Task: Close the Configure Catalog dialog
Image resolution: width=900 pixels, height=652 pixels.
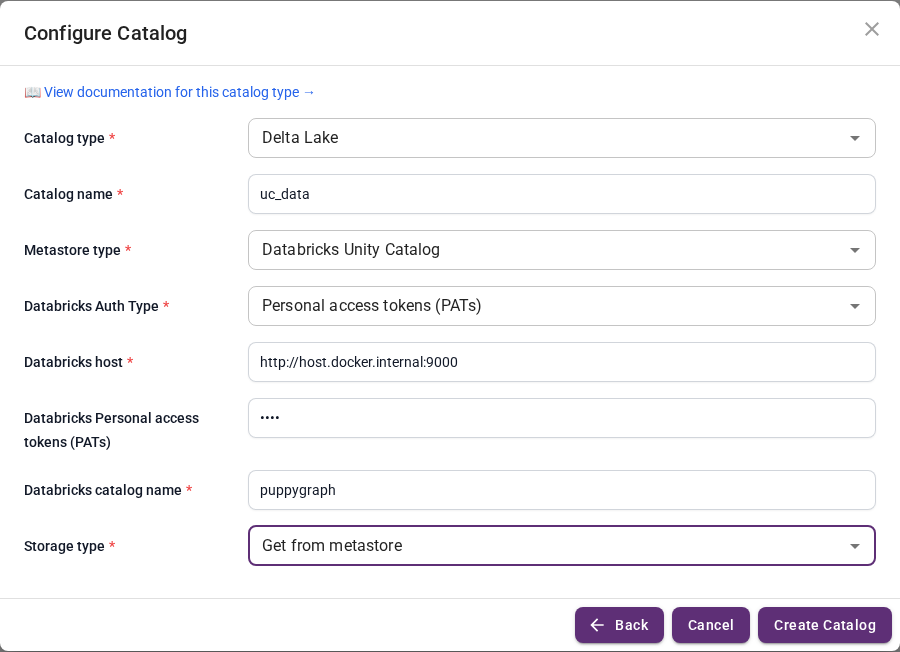Action: [871, 29]
